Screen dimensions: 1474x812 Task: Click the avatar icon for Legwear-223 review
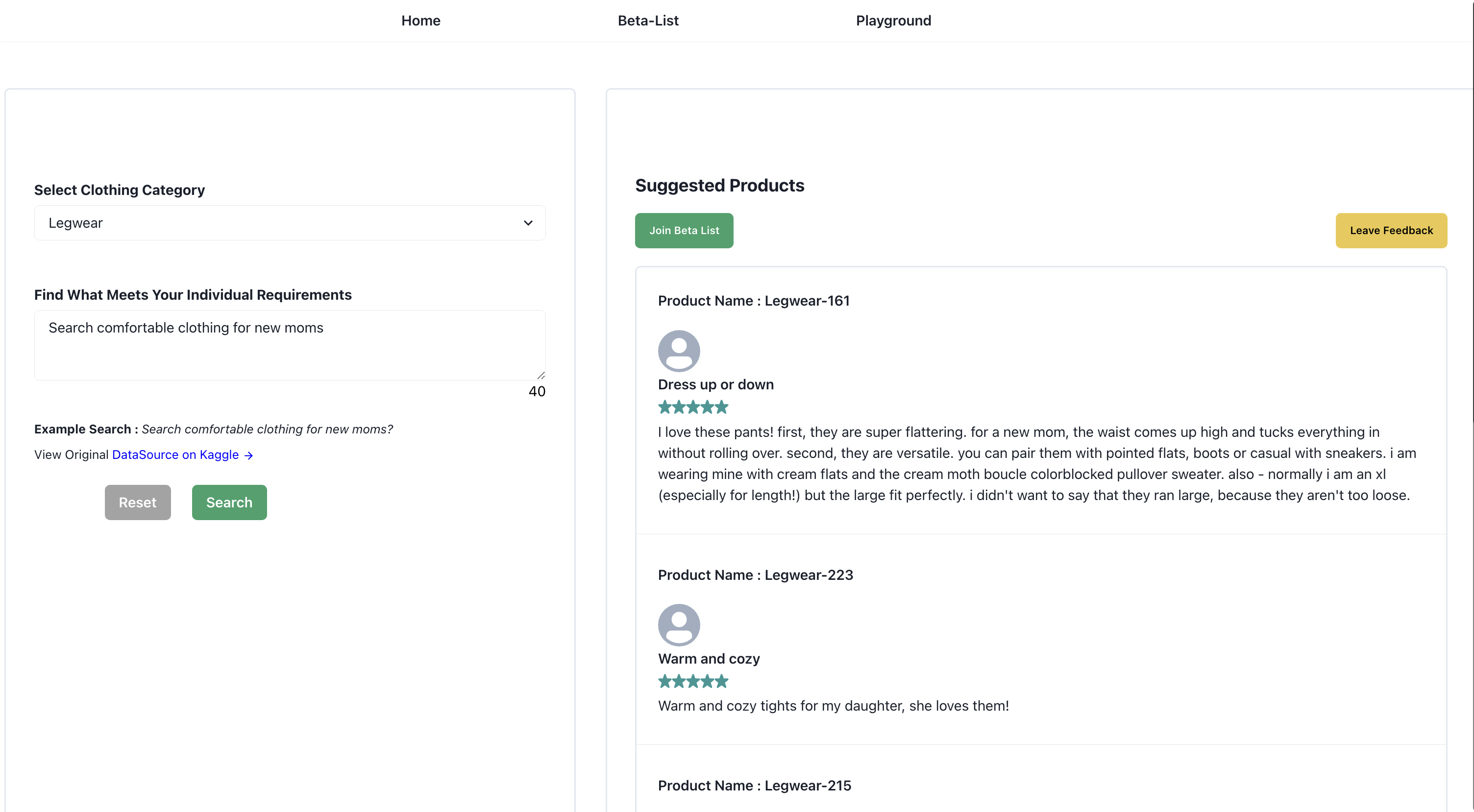(679, 624)
